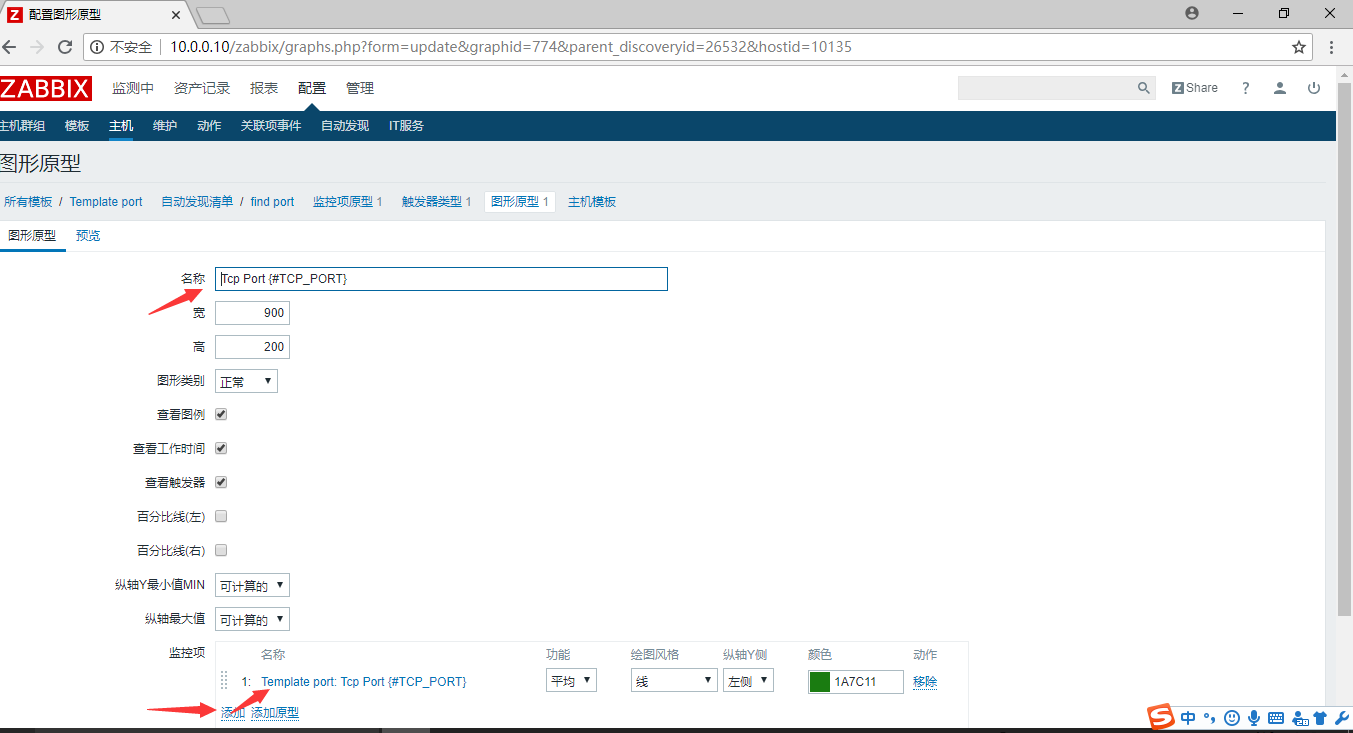
Task: Click browser back arrow
Action: coord(10,47)
